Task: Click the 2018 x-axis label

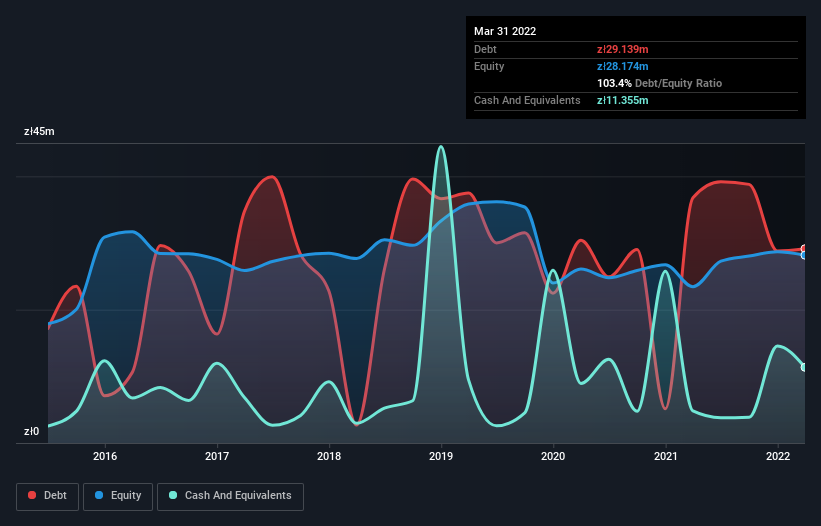Action: [329, 456]
